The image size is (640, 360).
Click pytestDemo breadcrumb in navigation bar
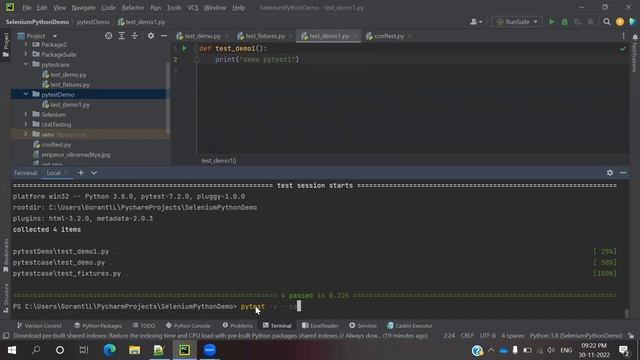[x=93, y=22]
